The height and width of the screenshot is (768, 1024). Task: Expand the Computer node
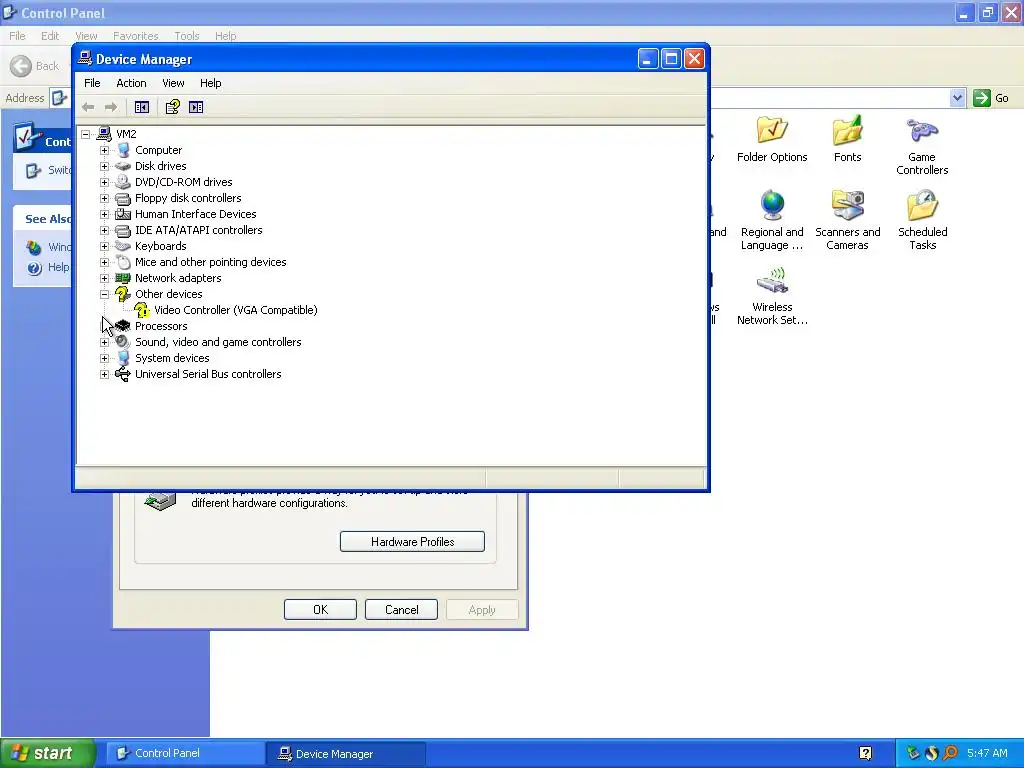[104, 150]
